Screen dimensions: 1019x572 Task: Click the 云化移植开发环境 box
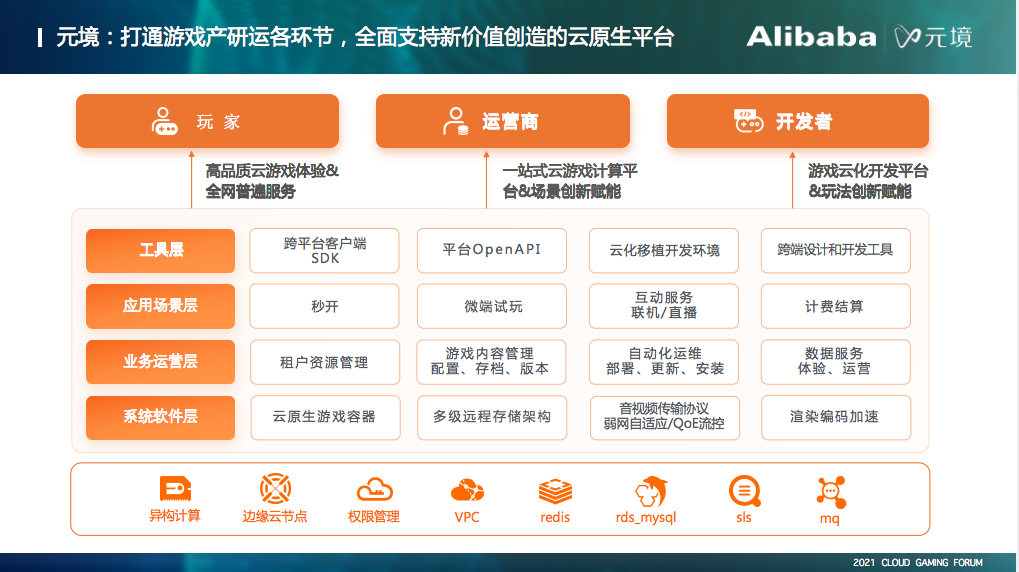coord(664,250)
